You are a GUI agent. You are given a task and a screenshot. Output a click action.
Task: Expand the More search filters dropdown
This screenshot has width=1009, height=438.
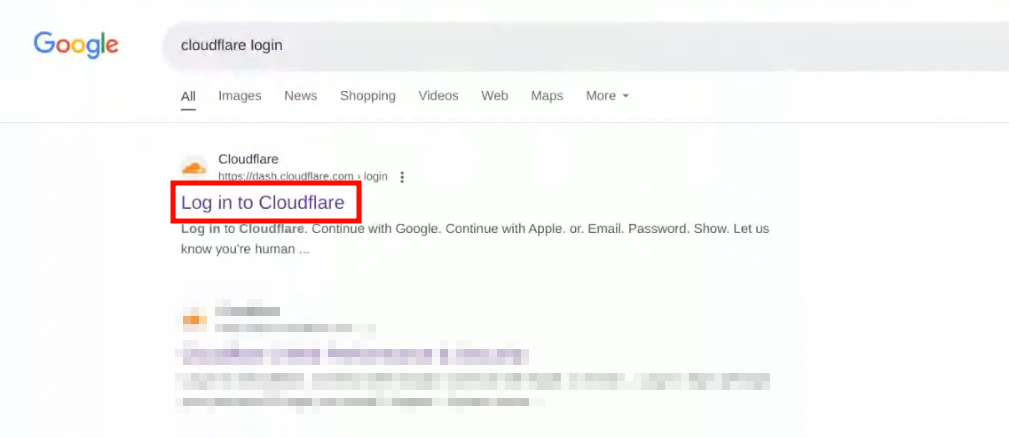[607, 96]
